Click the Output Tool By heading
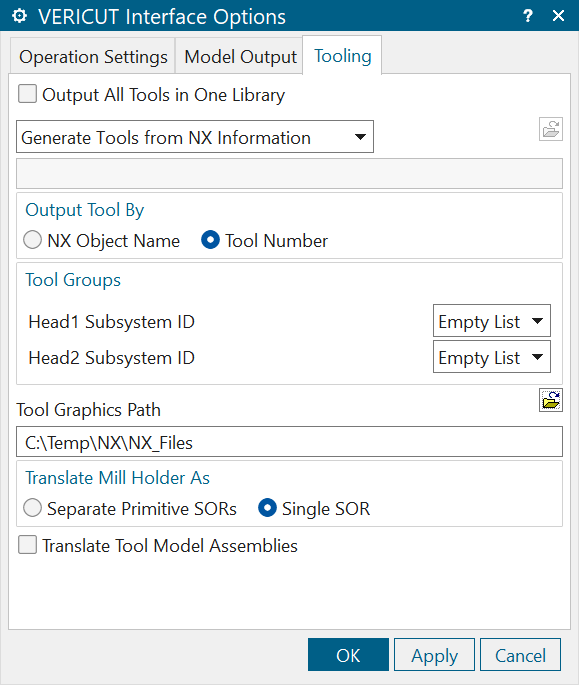This screenshot has width=579, height=685. [x=85, y=210]
